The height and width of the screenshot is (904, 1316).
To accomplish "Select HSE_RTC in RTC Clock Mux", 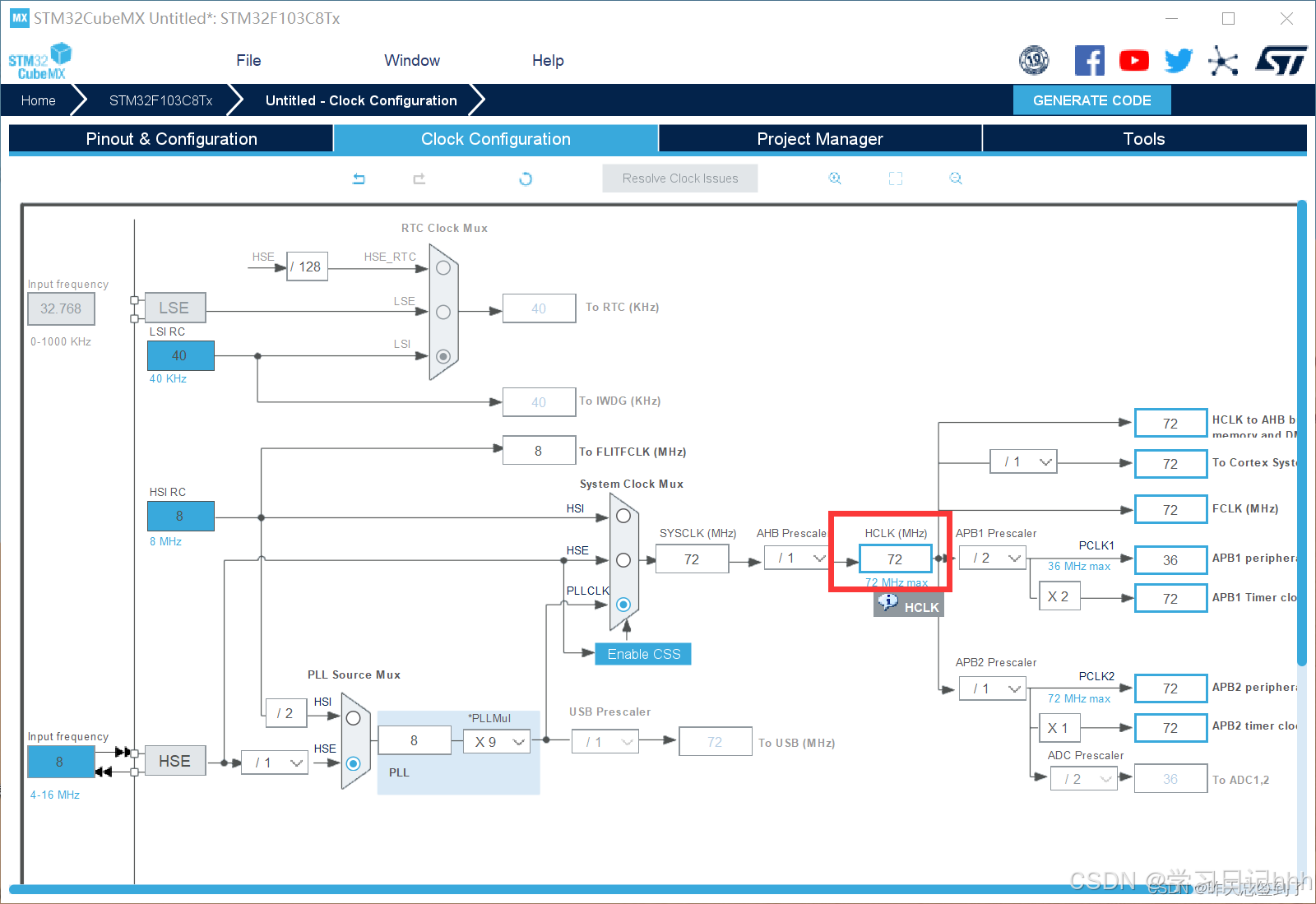I will (443, 268).
